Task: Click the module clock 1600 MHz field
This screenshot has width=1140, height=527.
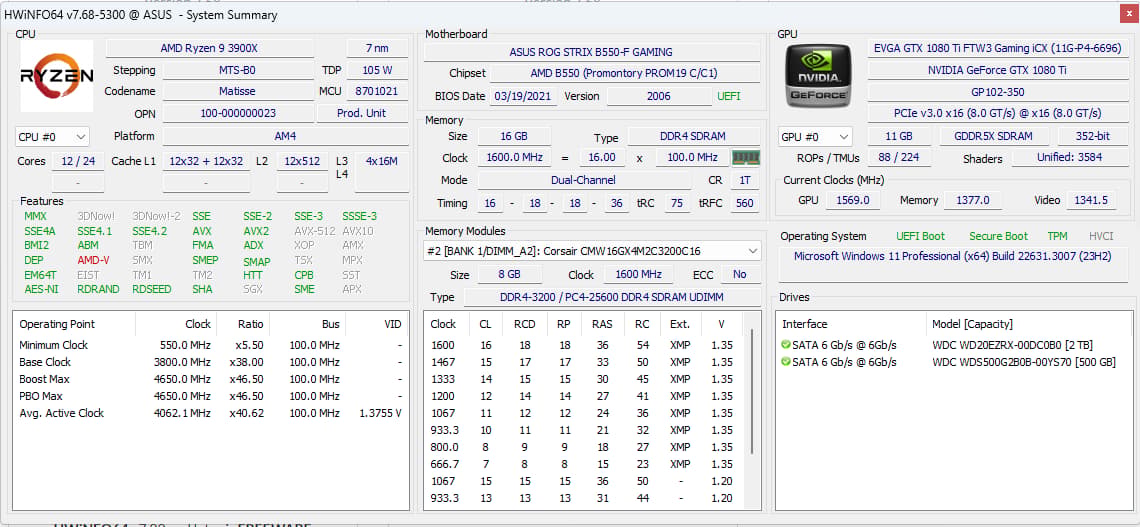Action: (638, 275)
